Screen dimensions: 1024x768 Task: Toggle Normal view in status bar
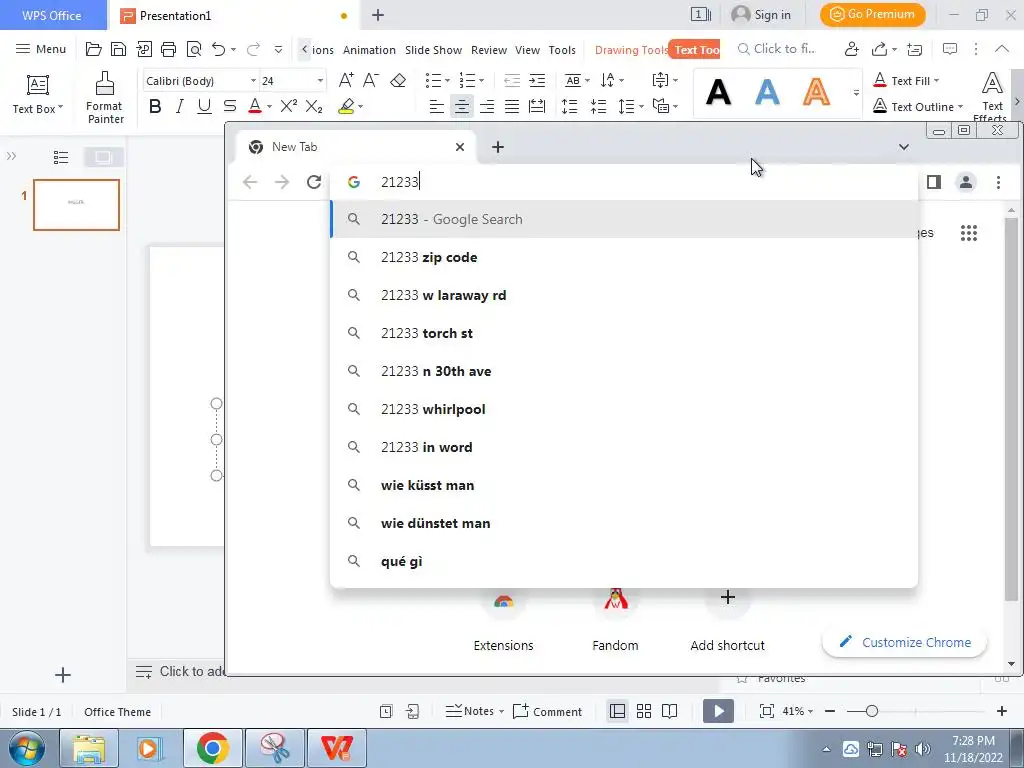pyautogui.click(x=617, y=711)
